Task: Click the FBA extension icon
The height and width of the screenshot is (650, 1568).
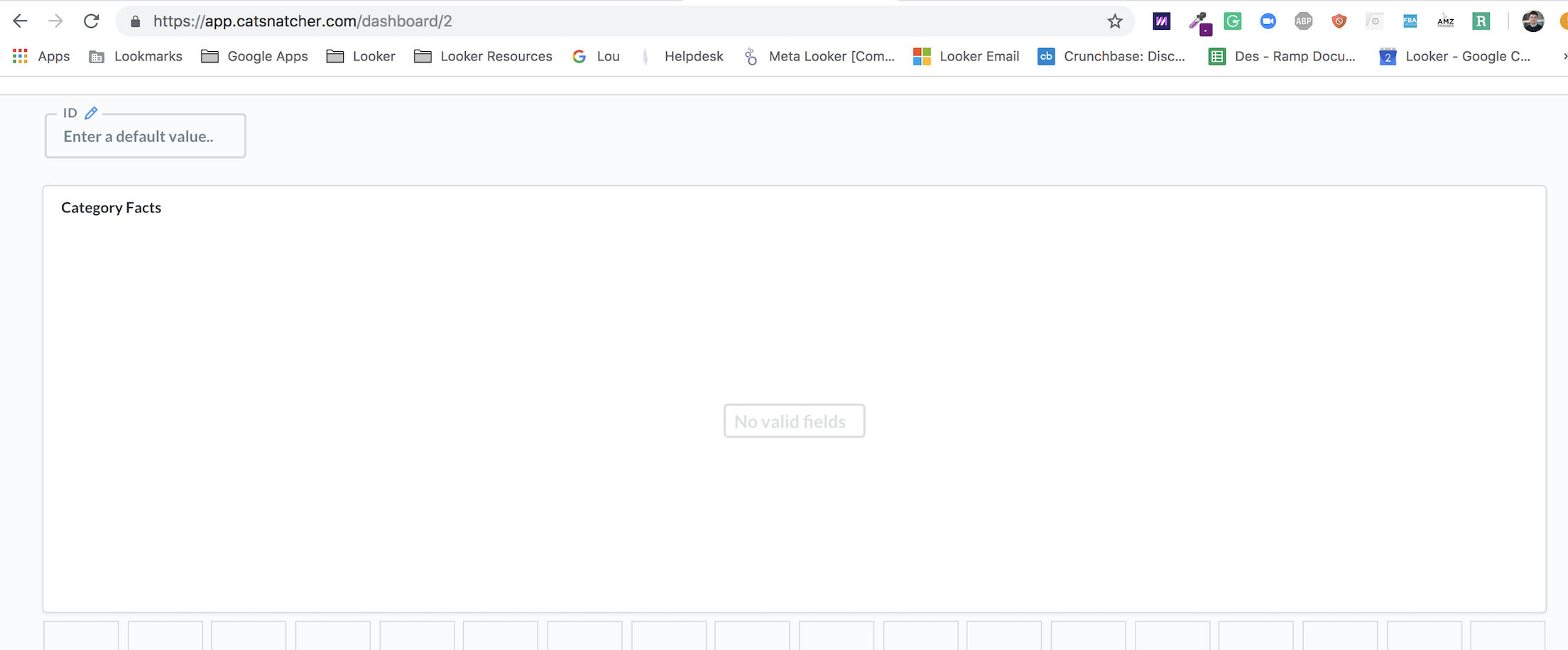Action: (x=1410, y=21)
